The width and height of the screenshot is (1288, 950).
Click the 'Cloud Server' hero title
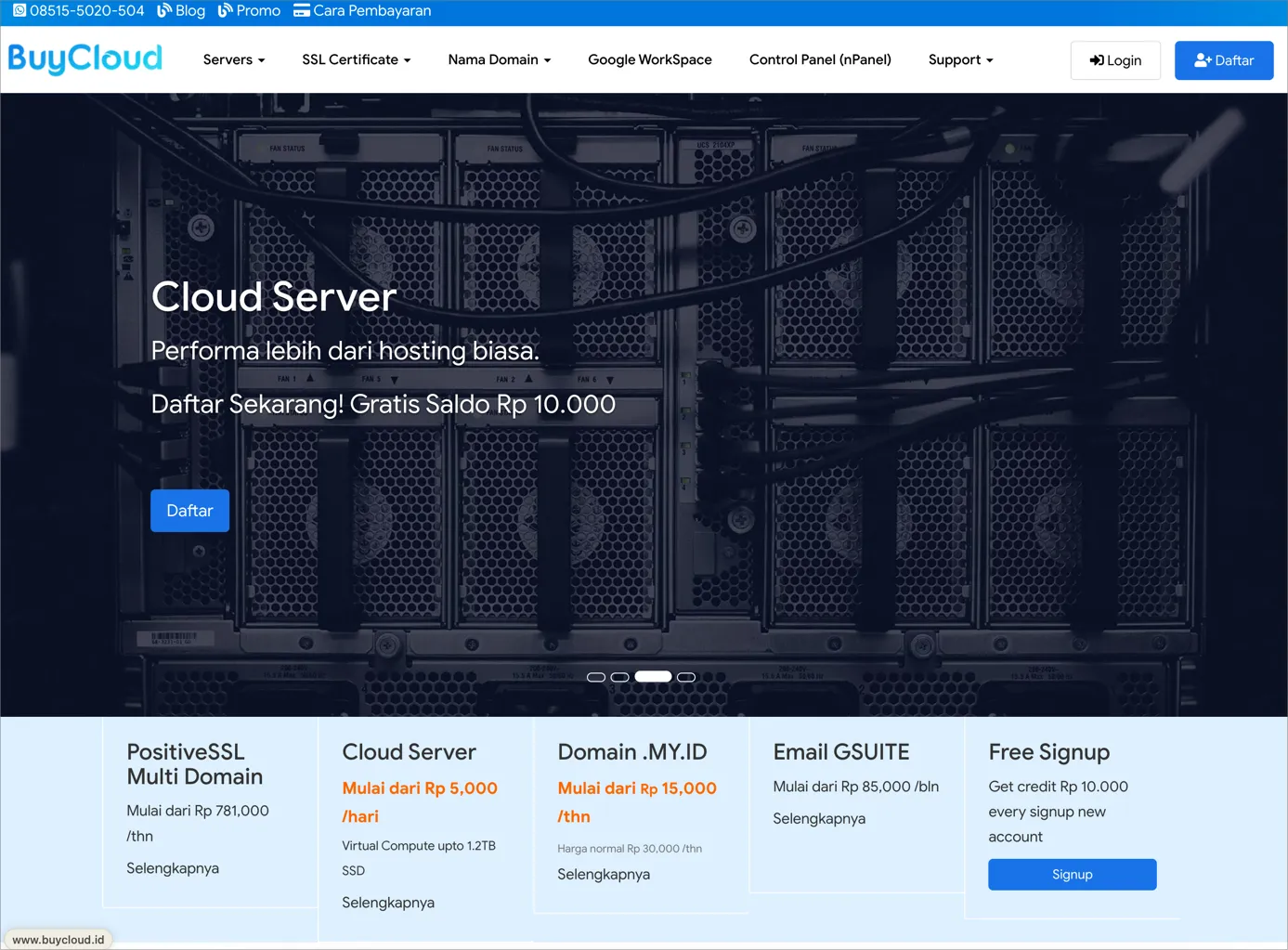[x=274, y=297]
